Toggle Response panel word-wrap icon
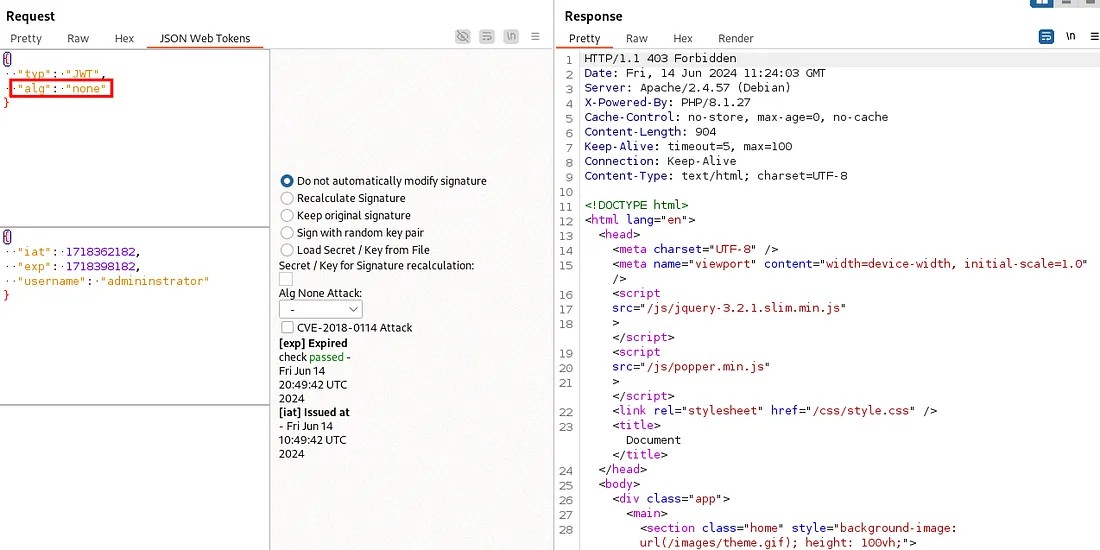The height and width of the screenshot is (550, 1100). [1046, 37]
